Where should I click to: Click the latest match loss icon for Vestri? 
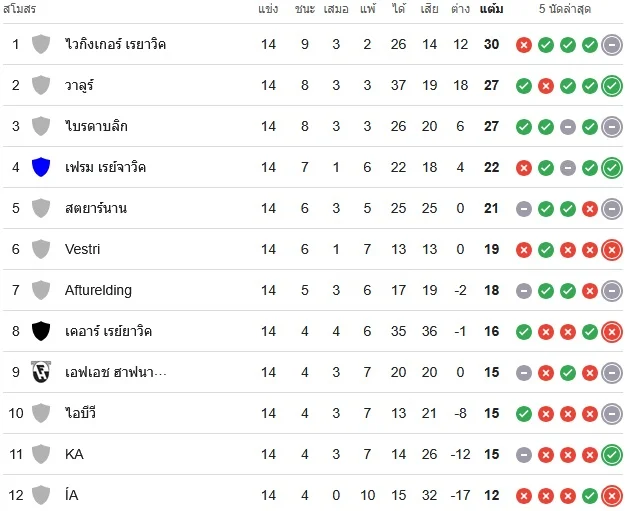point(612,249)
